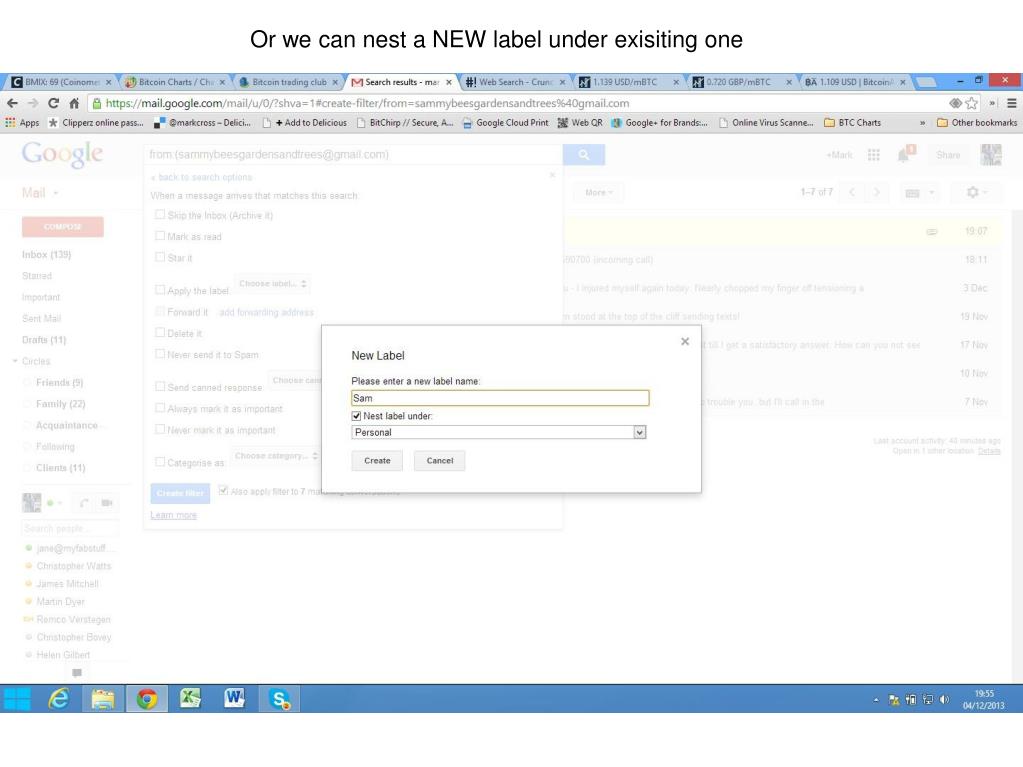The height and width of the screenshot is (767, 1023).
Task: Go to newer messages arrow
Action: click(851, 192)
